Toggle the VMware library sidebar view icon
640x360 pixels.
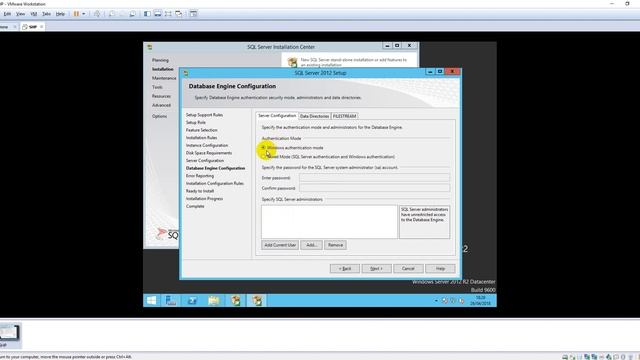coord(147,14)
